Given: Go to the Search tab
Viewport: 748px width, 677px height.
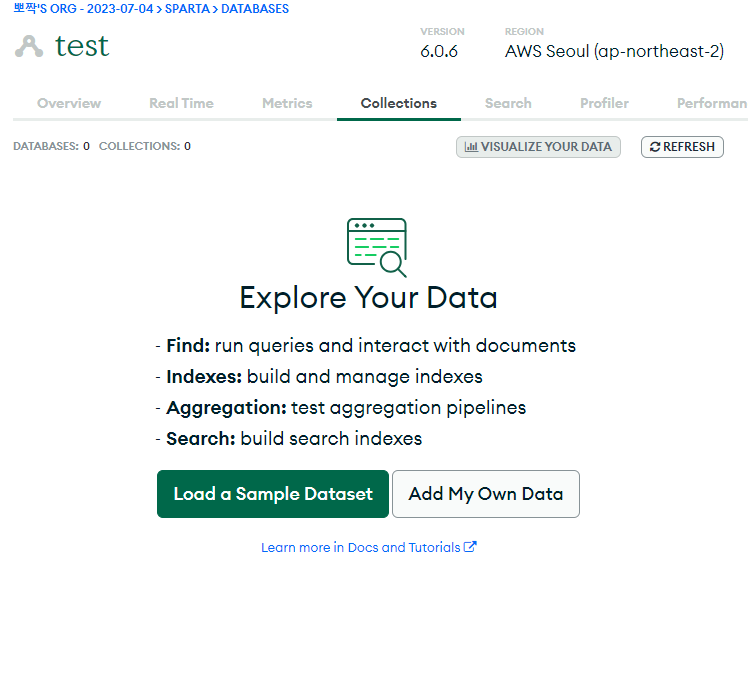Looking at the screenshot, I should pos(508,103).
